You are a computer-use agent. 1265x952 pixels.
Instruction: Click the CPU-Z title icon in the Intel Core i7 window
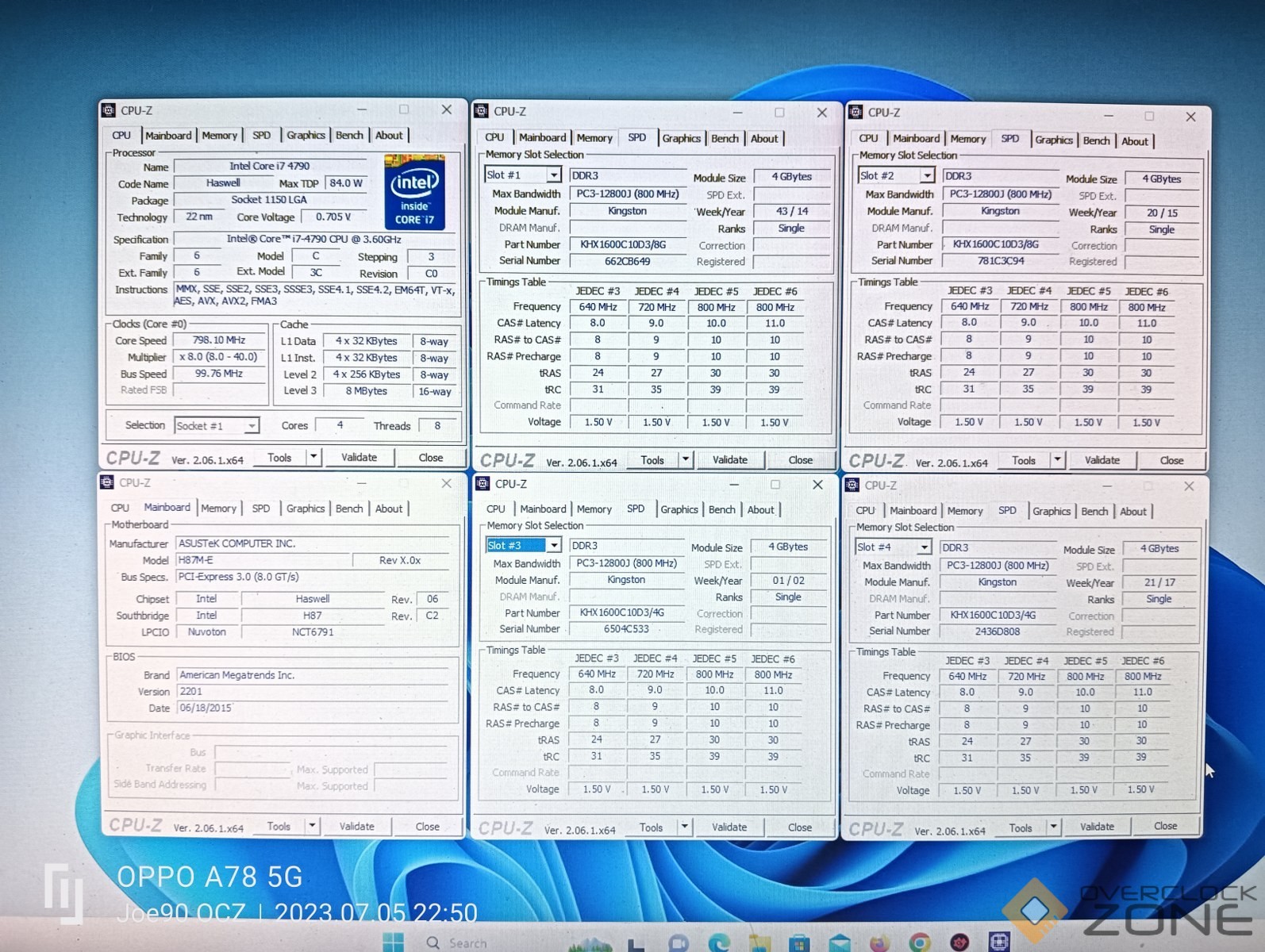[109, 110]
